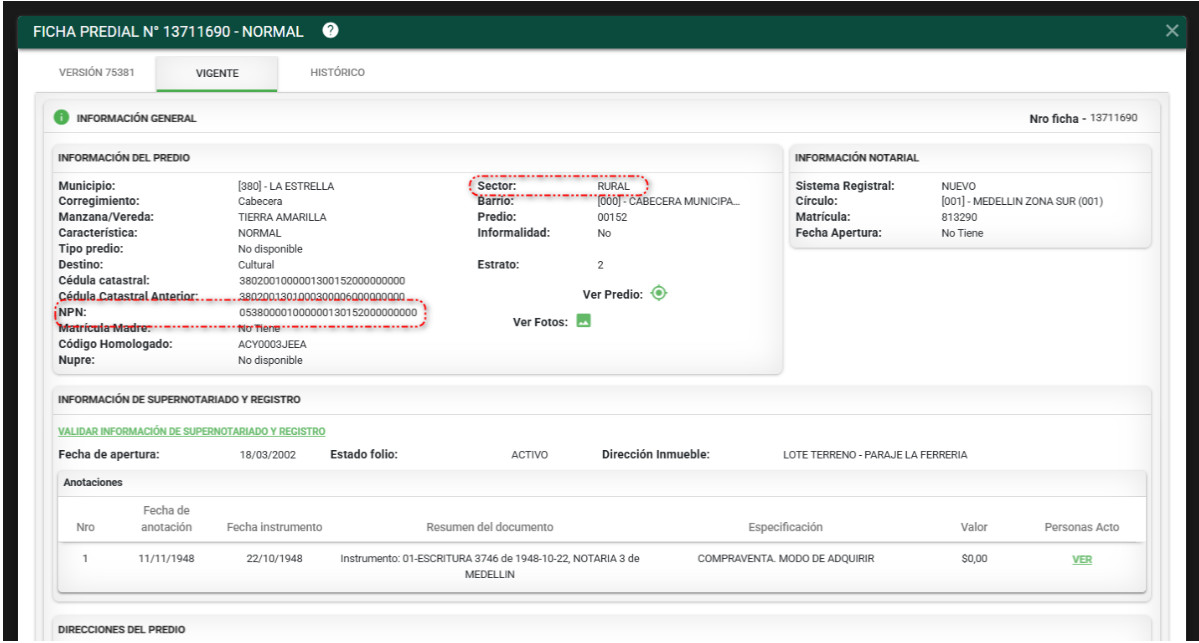Screen dimensions: 1199x643
Task: Click the Resumen del documento column header
Action: [x=489, y=527]
